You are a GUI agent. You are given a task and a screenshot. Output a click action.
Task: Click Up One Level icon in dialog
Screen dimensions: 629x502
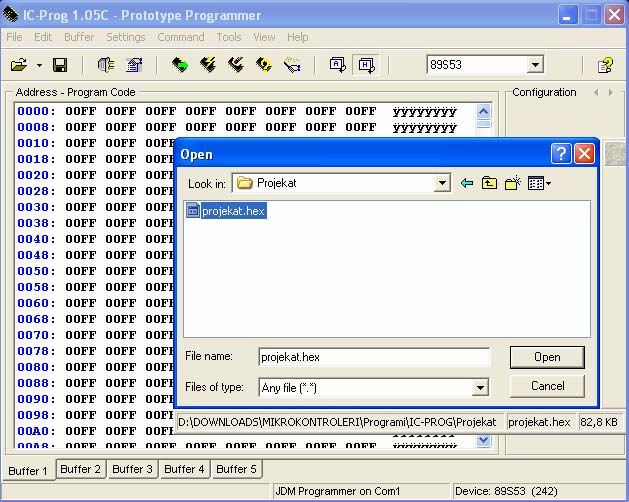489,183
